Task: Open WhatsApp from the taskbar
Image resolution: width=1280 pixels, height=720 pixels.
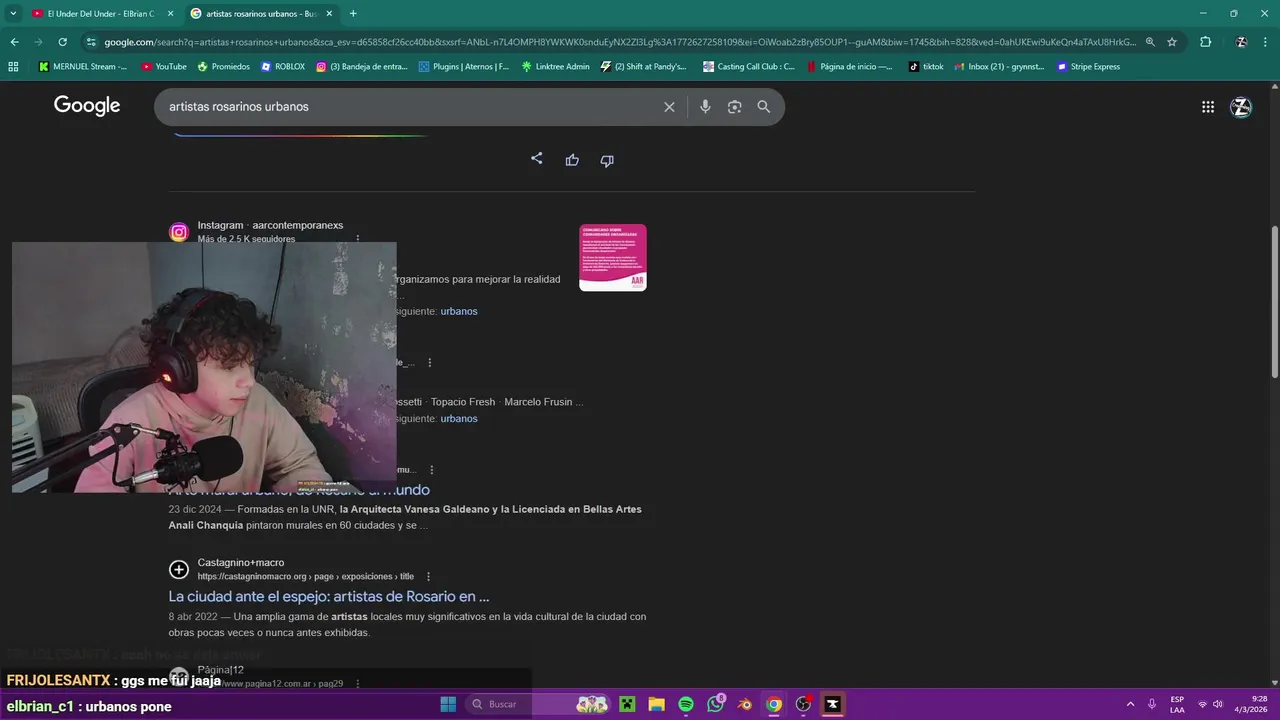Action: pyautogui.click(x=715, y=704)
